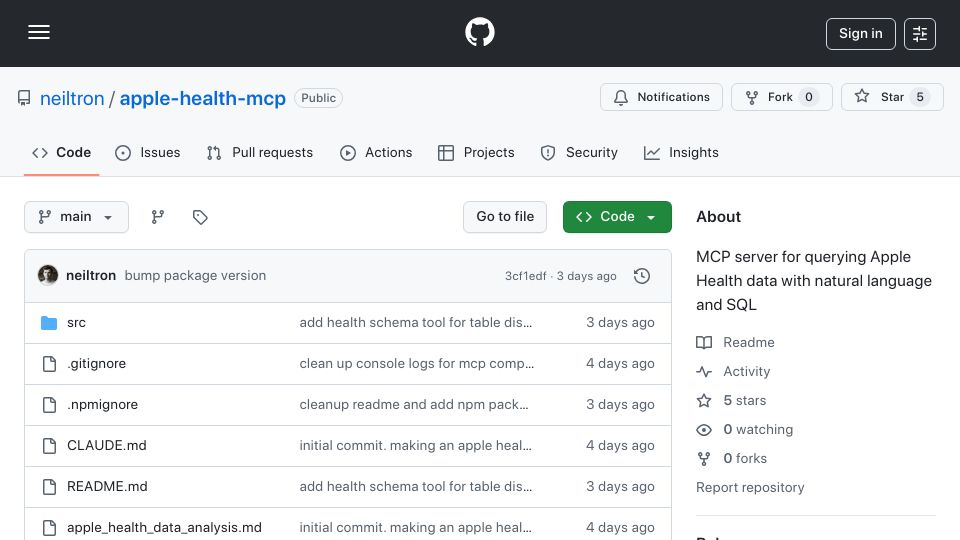Open the Pull requests tab
This screenshot has height=540, width=960.
tap(260, 152)
